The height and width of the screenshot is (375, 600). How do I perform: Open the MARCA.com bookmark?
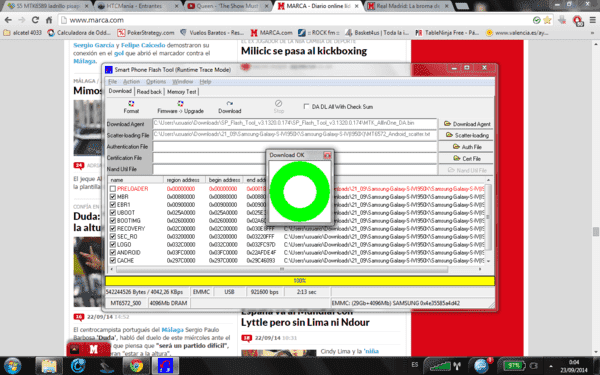coord(271,33)
